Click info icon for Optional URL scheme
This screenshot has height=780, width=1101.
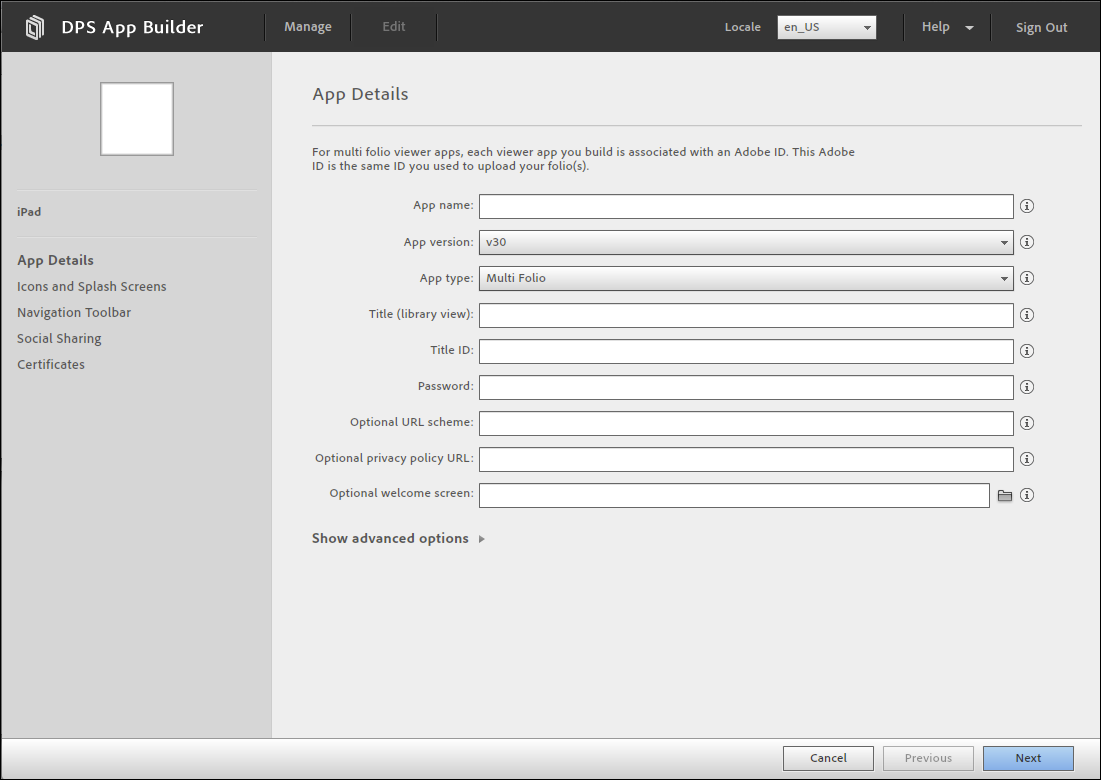coord(1026,423)
